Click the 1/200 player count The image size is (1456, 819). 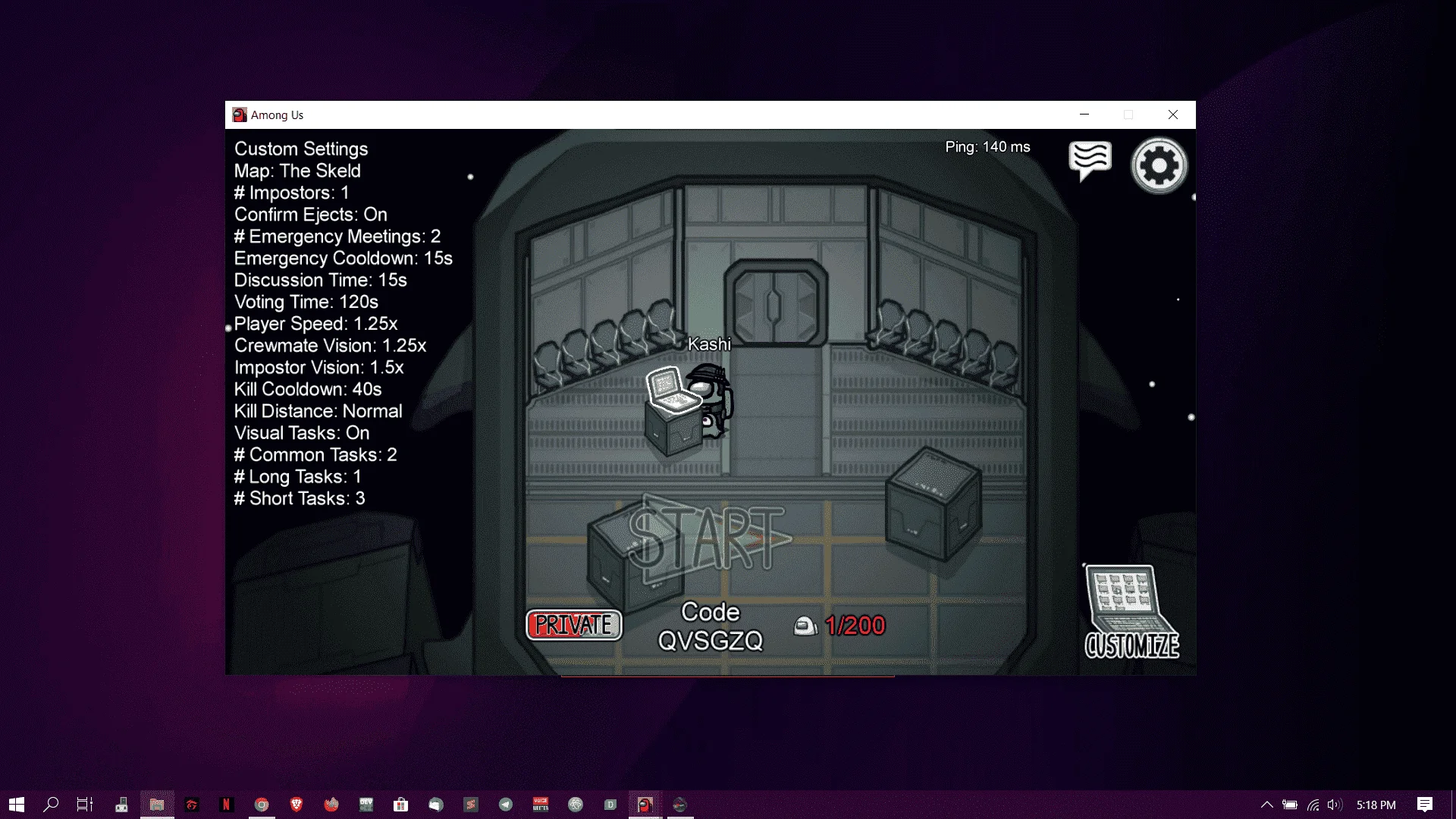[855, 626]
